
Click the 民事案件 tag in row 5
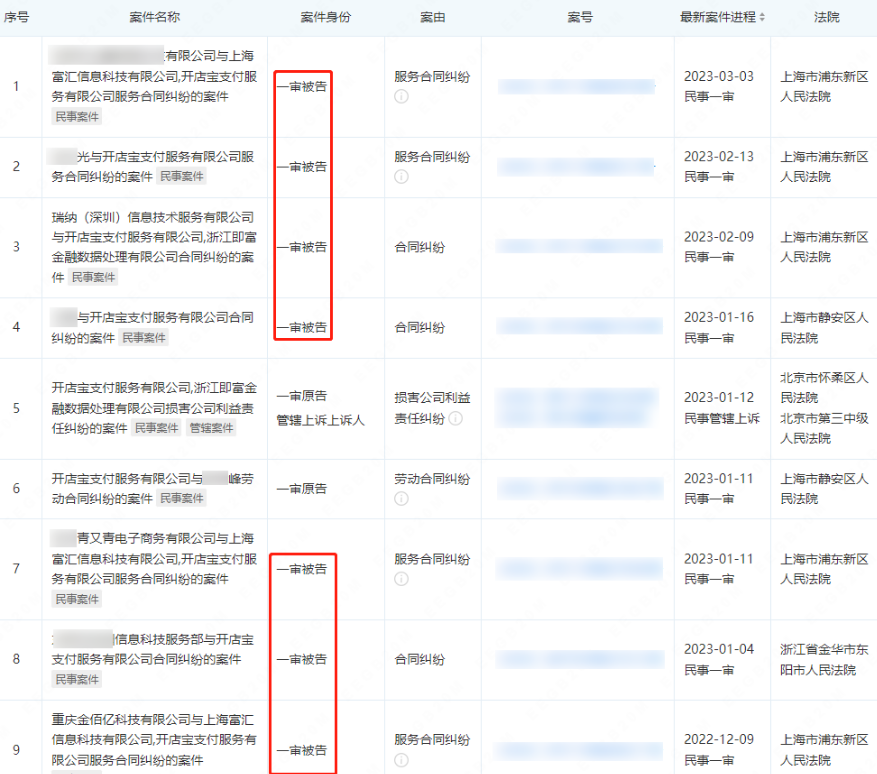(x=156, y=428)
